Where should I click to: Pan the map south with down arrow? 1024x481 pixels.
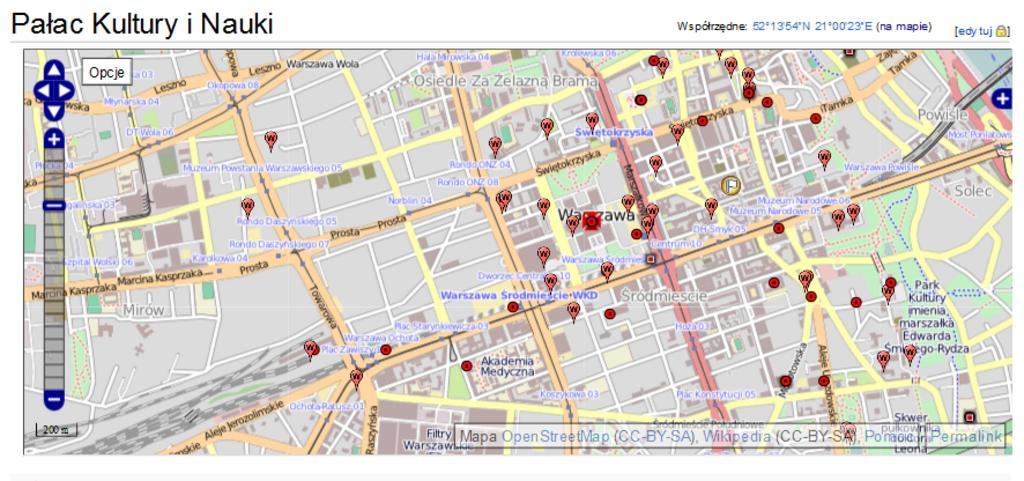(54, 111)
